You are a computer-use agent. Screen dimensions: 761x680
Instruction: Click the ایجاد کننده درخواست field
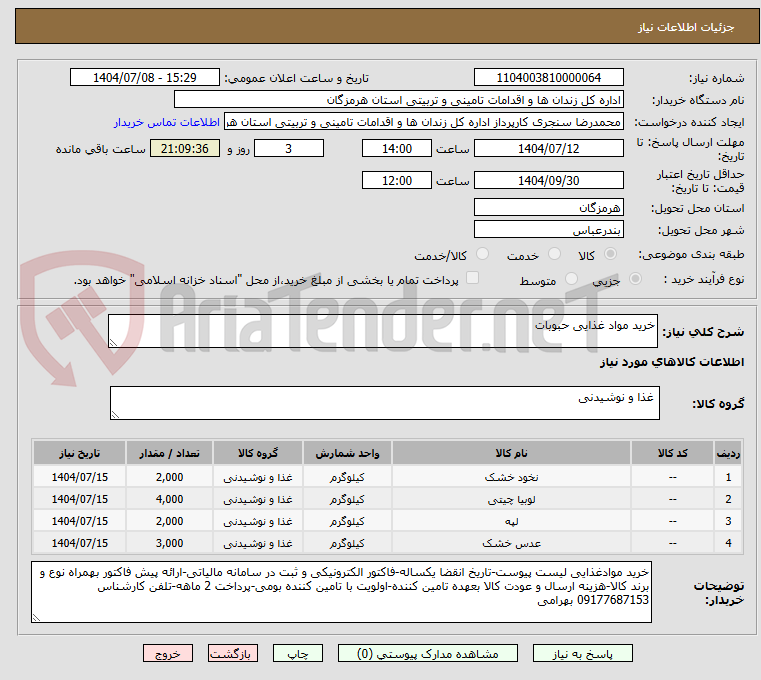[x=424, y=122]
